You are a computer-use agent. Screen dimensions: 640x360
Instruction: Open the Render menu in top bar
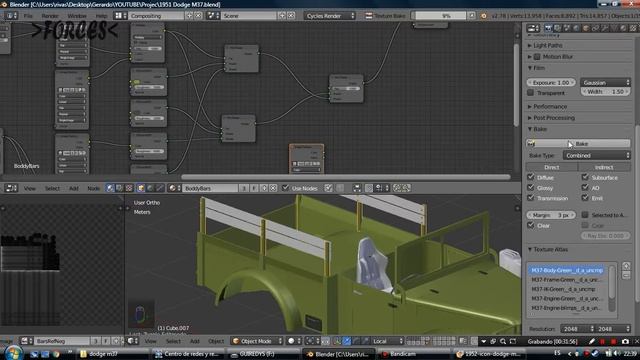tap(50, 16)
